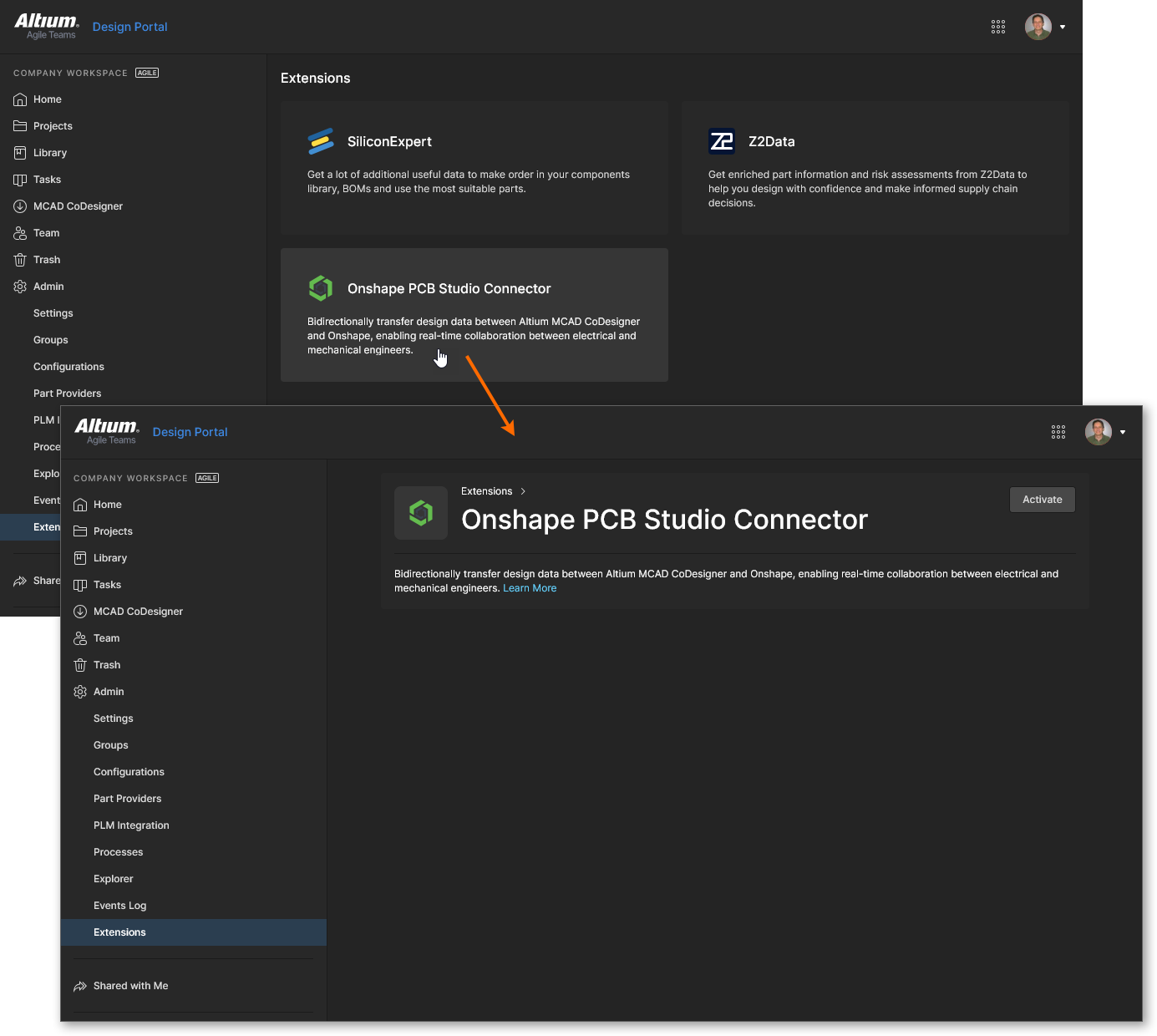Click the Home icon in the back window sidebar
Image resolution: width=1157 pixels, height=1036 pixels.
20,99
